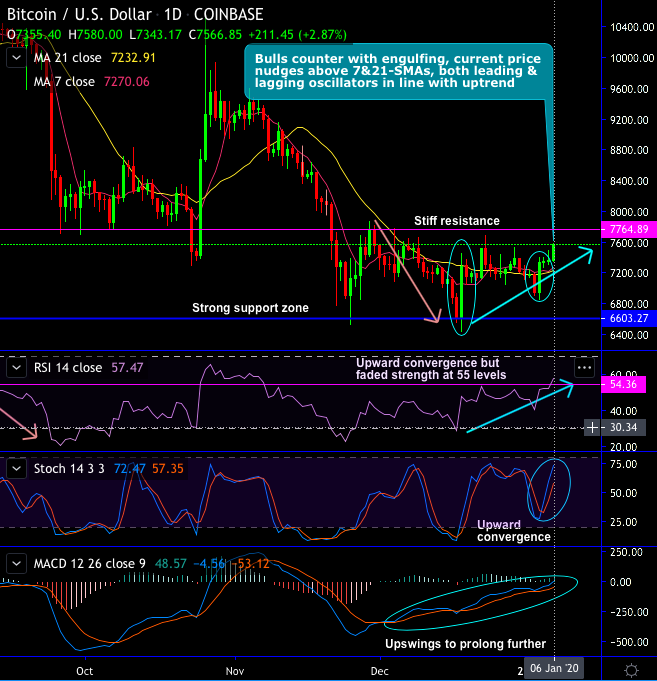
Task: Click the 30.34 RSI crosshair value label
Action: click(x=624, y=428)
